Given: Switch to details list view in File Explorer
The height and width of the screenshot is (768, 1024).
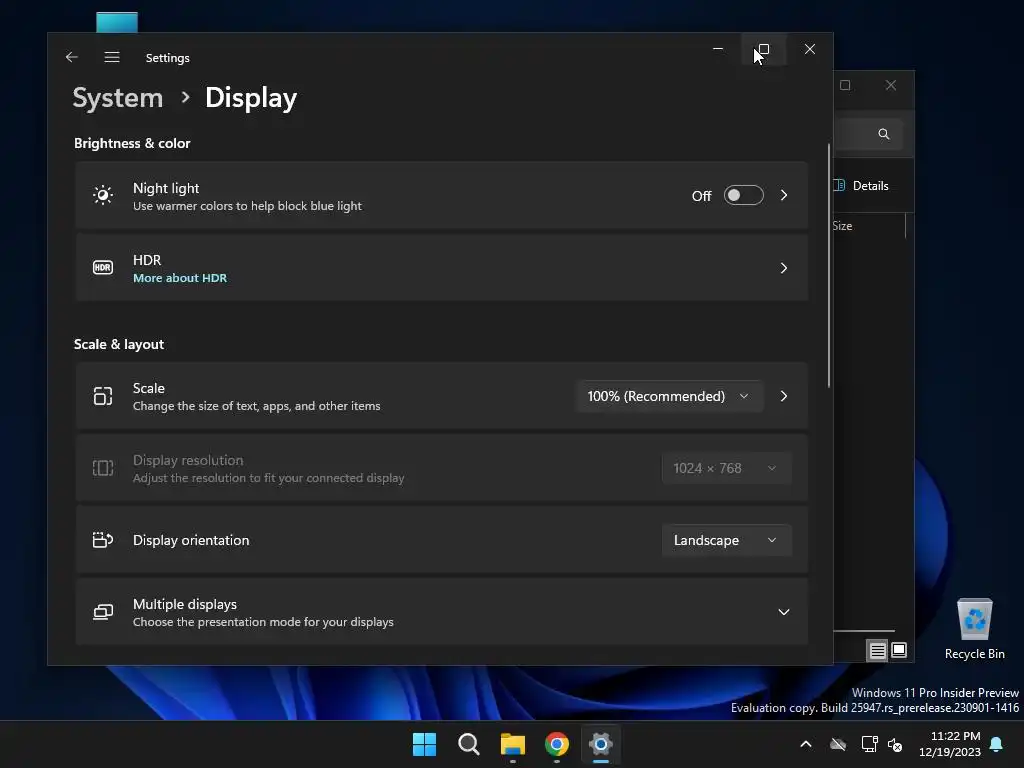Looking at the screenshot, I should tap(877, 650).
